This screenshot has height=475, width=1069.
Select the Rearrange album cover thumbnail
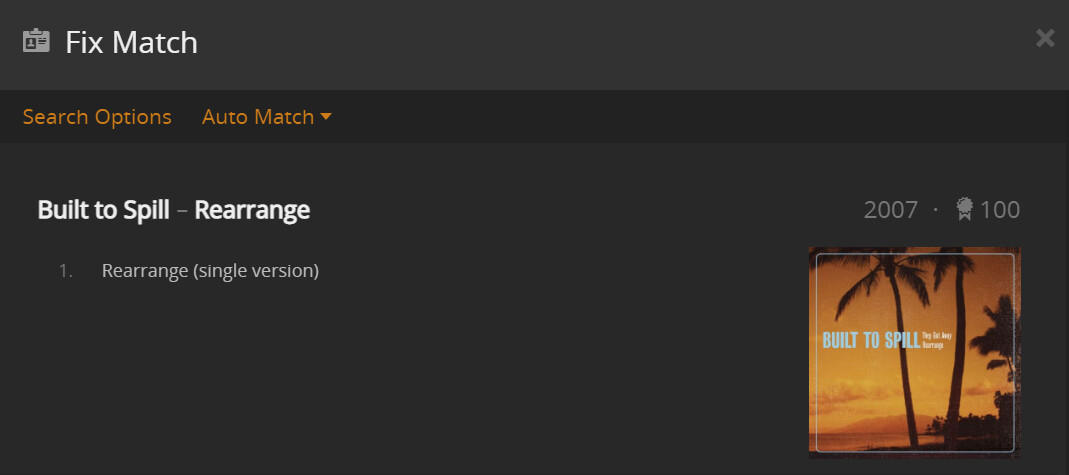(x=914, y=352)
